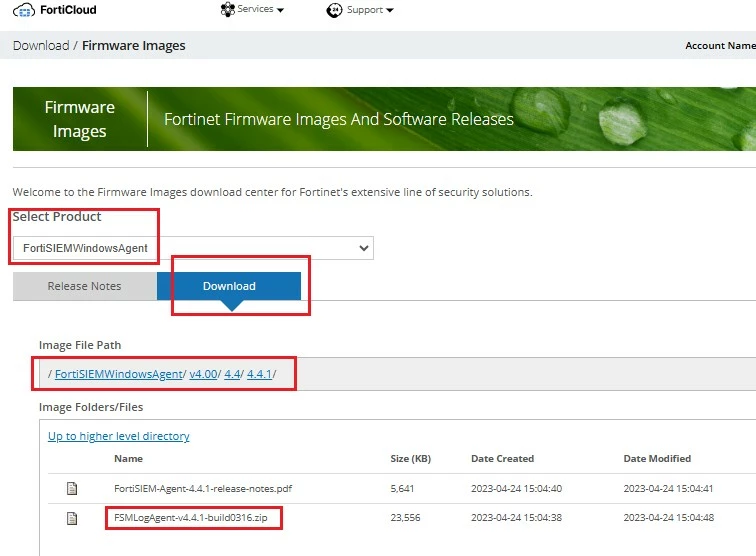This screenshot has width=756, height=556.
Task: Click the Name column header
Action: click(128, 459)
